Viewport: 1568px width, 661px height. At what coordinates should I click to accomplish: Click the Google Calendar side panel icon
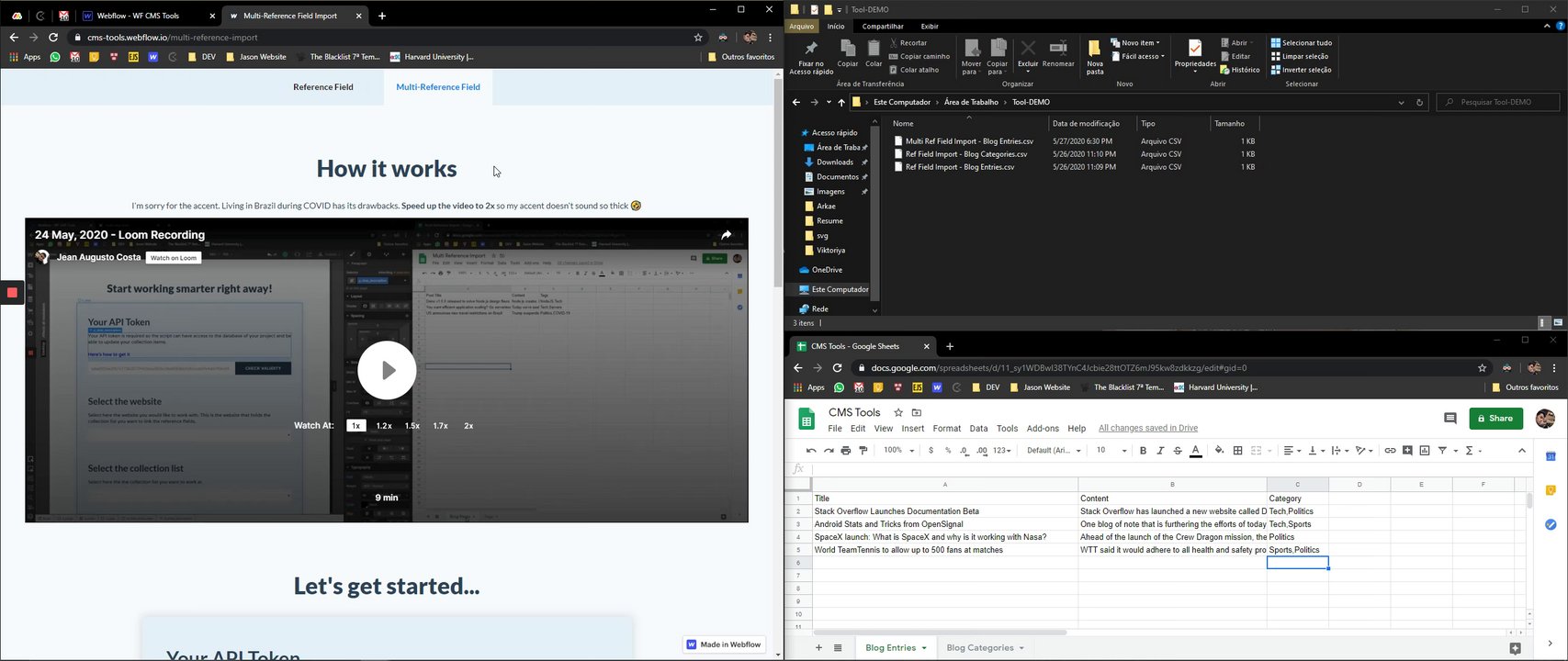coord(1551,456)
